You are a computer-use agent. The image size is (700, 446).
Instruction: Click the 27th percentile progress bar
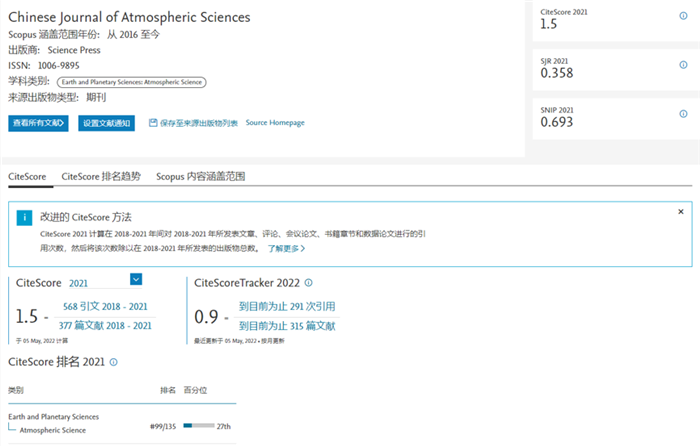[x=198, y=426]
